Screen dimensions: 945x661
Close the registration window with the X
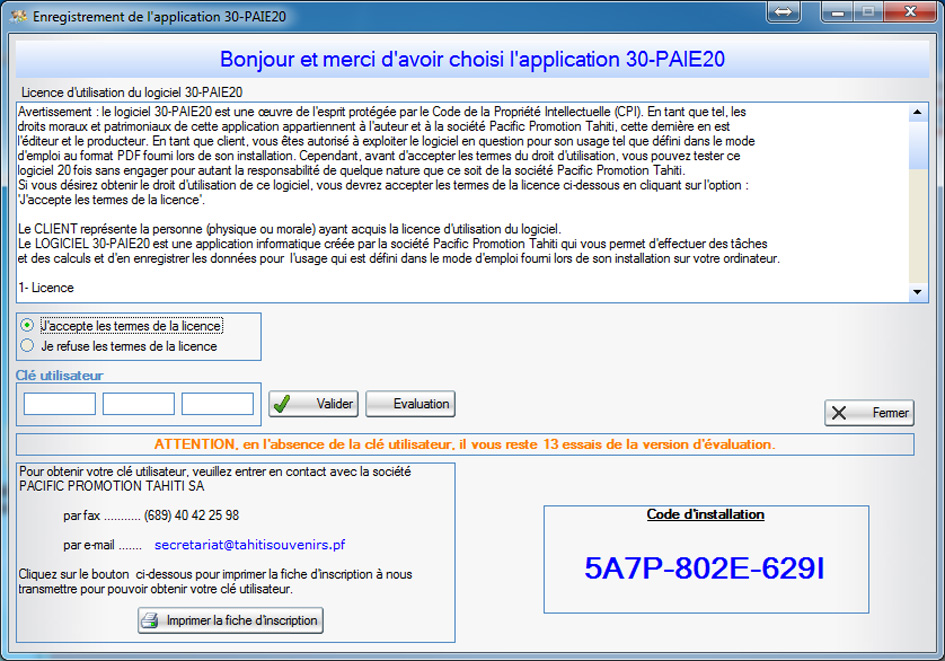(911, 11)
